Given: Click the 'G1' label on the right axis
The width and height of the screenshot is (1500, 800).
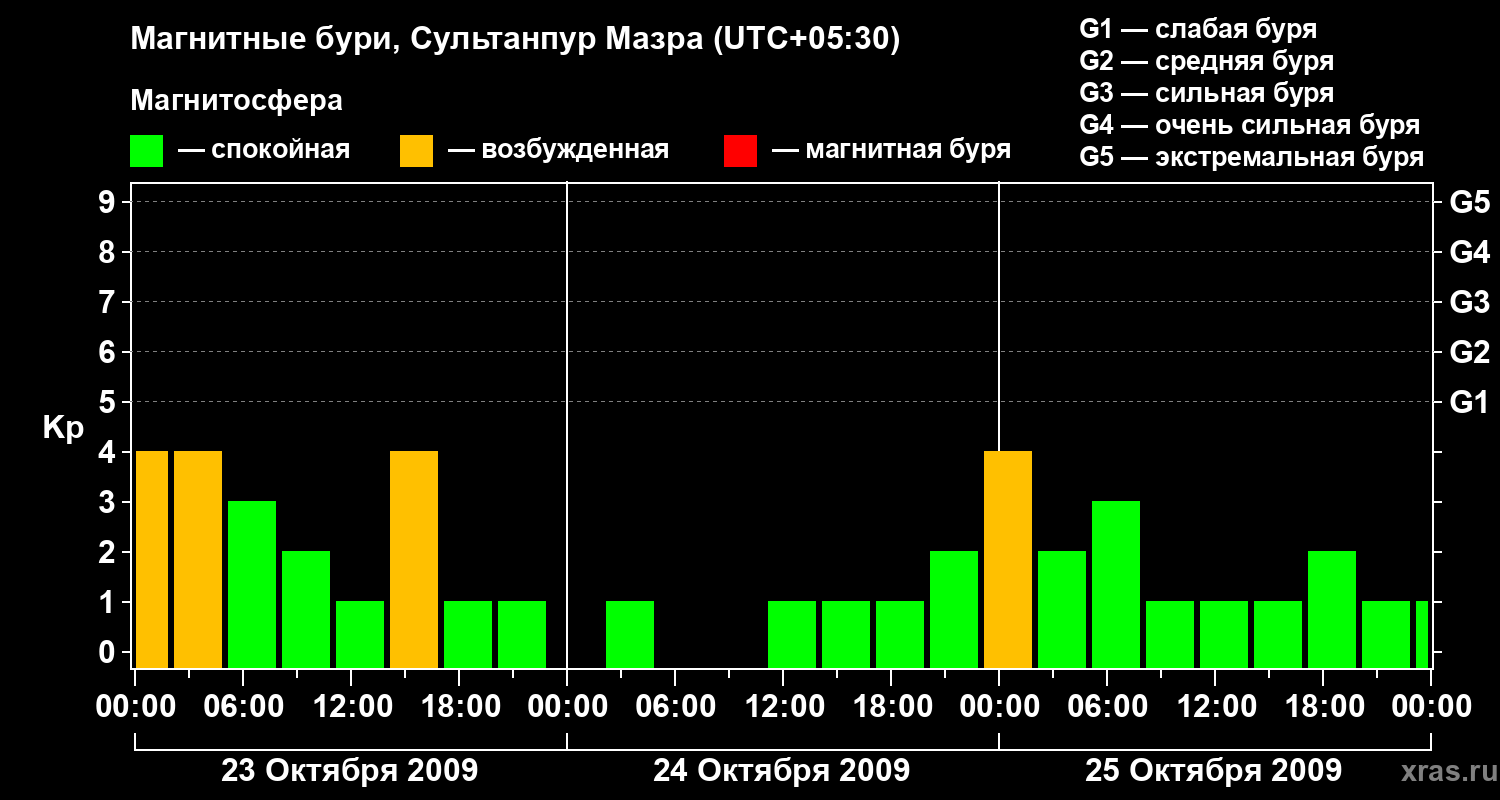Looking at the screenshot, I should (1469, 403).
